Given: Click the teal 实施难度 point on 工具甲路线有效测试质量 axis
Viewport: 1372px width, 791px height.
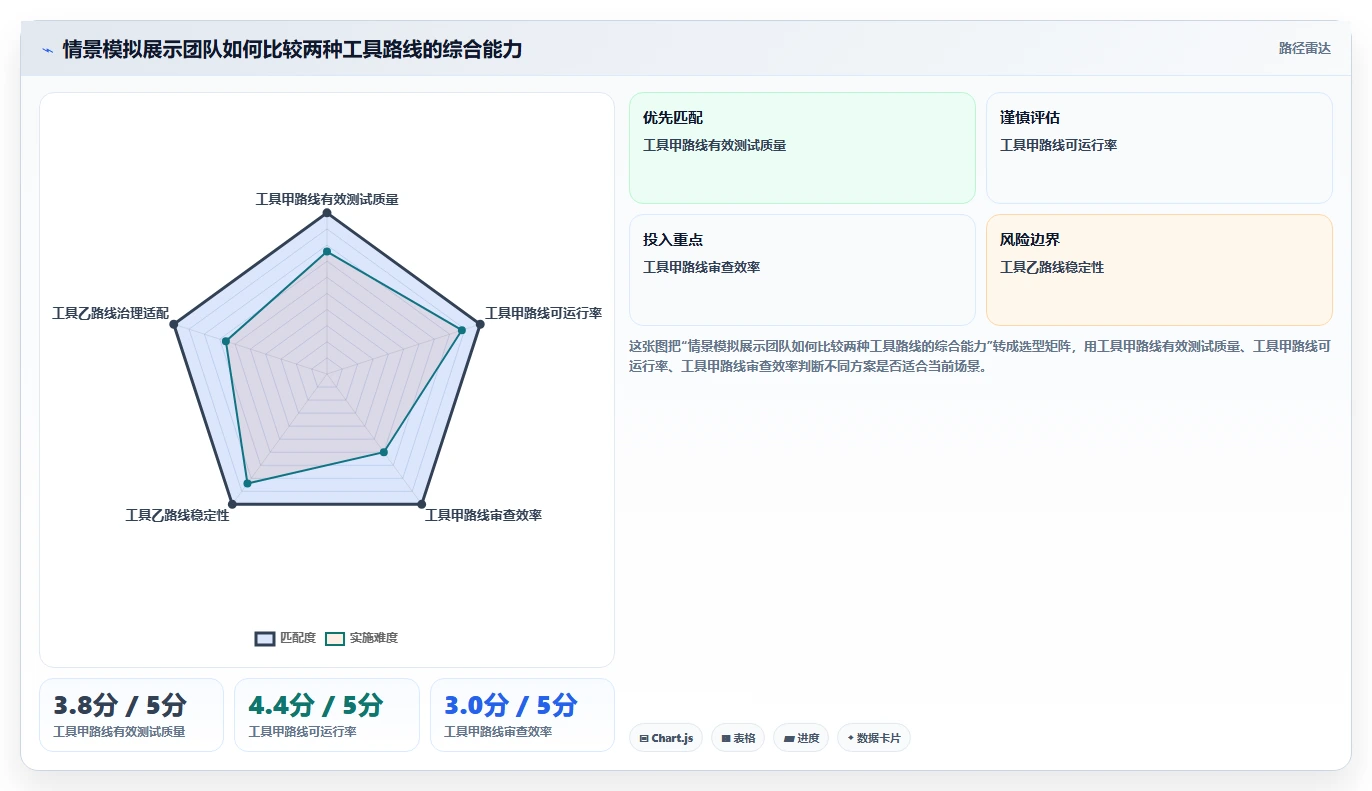Looking at the screenshot, I should pos(327,252).
